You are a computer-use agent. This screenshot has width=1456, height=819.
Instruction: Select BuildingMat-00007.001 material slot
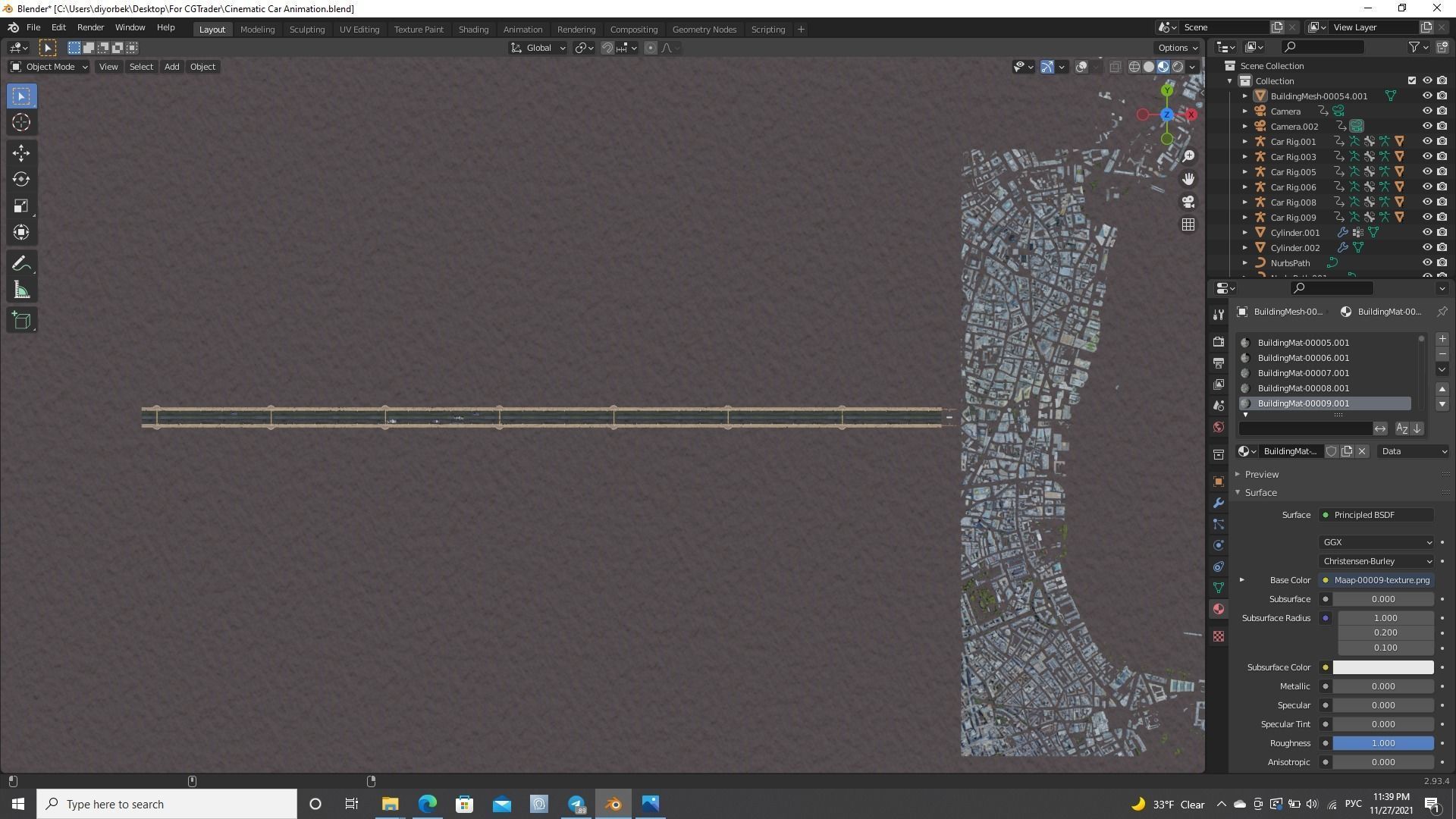pos(1303,373)
